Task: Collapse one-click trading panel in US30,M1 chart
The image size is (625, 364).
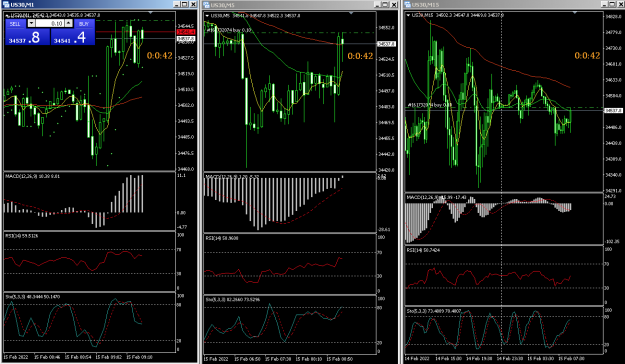Action: (8, 16)
